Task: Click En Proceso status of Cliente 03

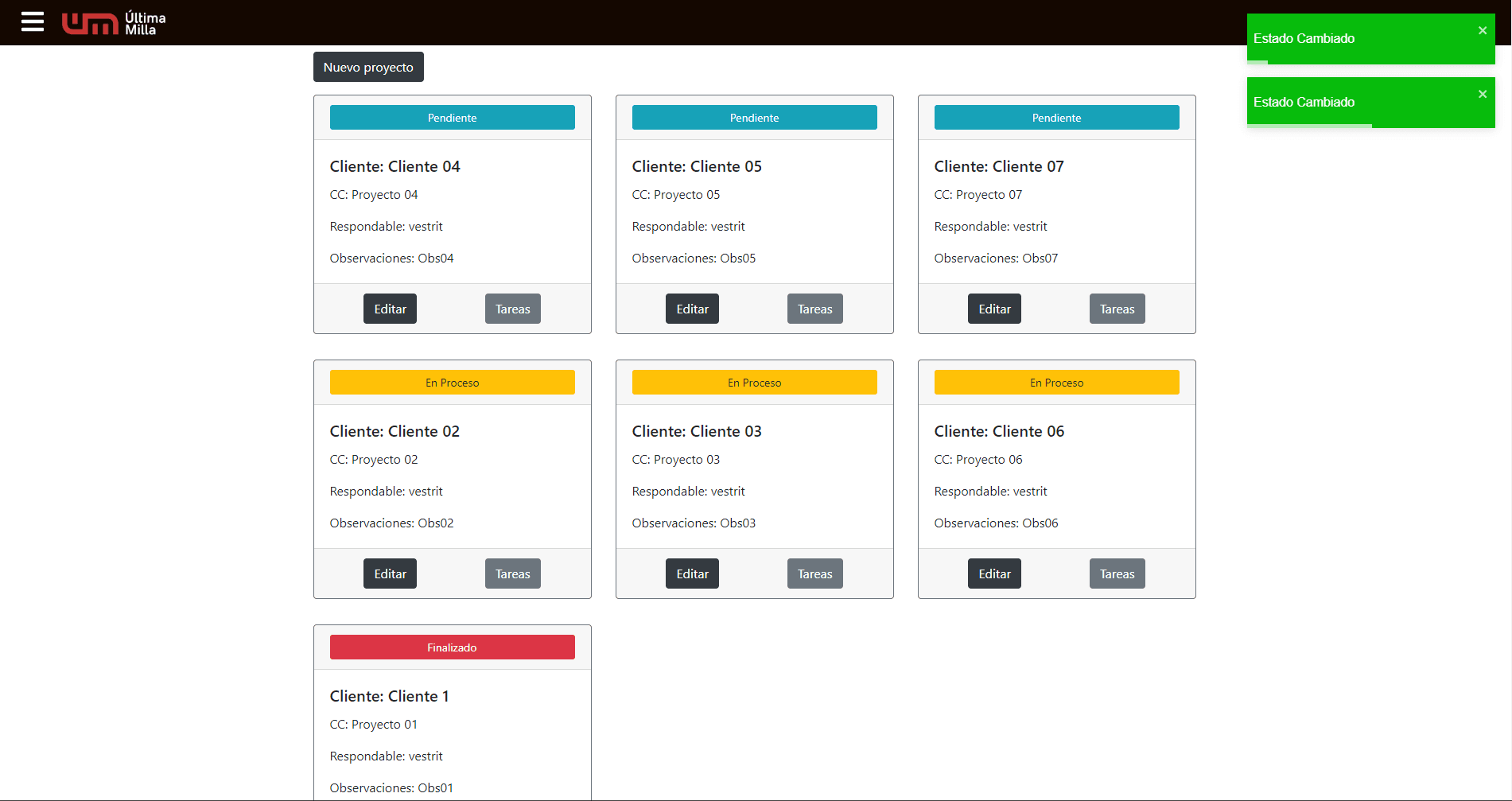Action: [x=754, y=383]
